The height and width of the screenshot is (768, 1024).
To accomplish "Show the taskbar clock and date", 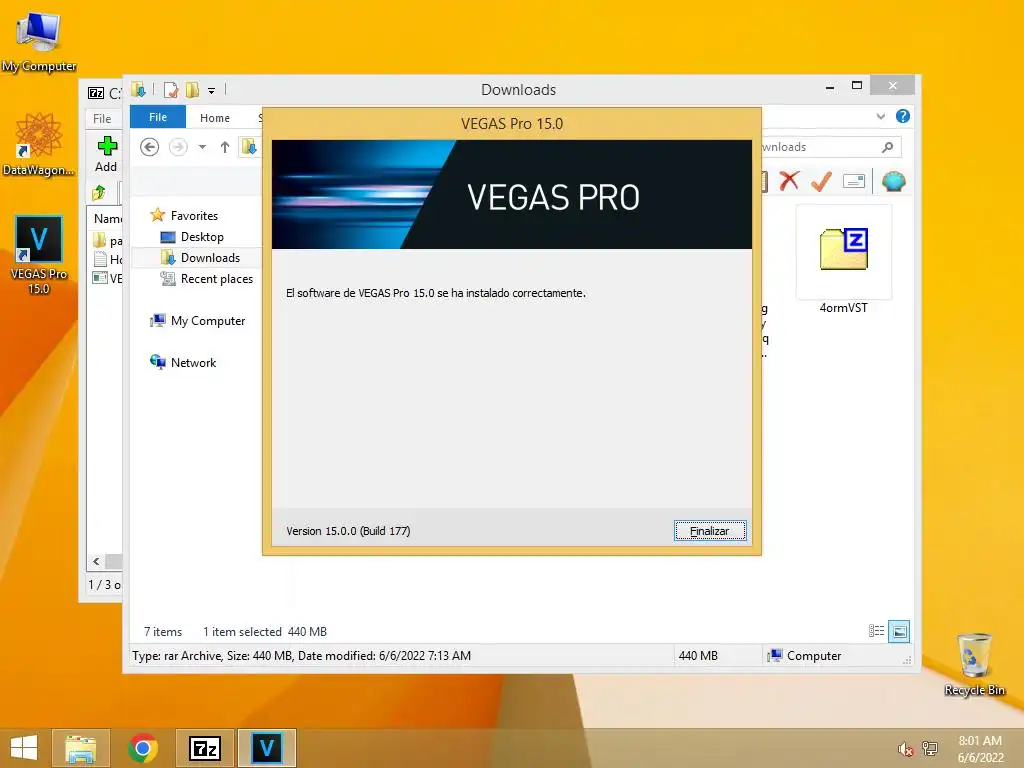I will [x=980, y=749].
